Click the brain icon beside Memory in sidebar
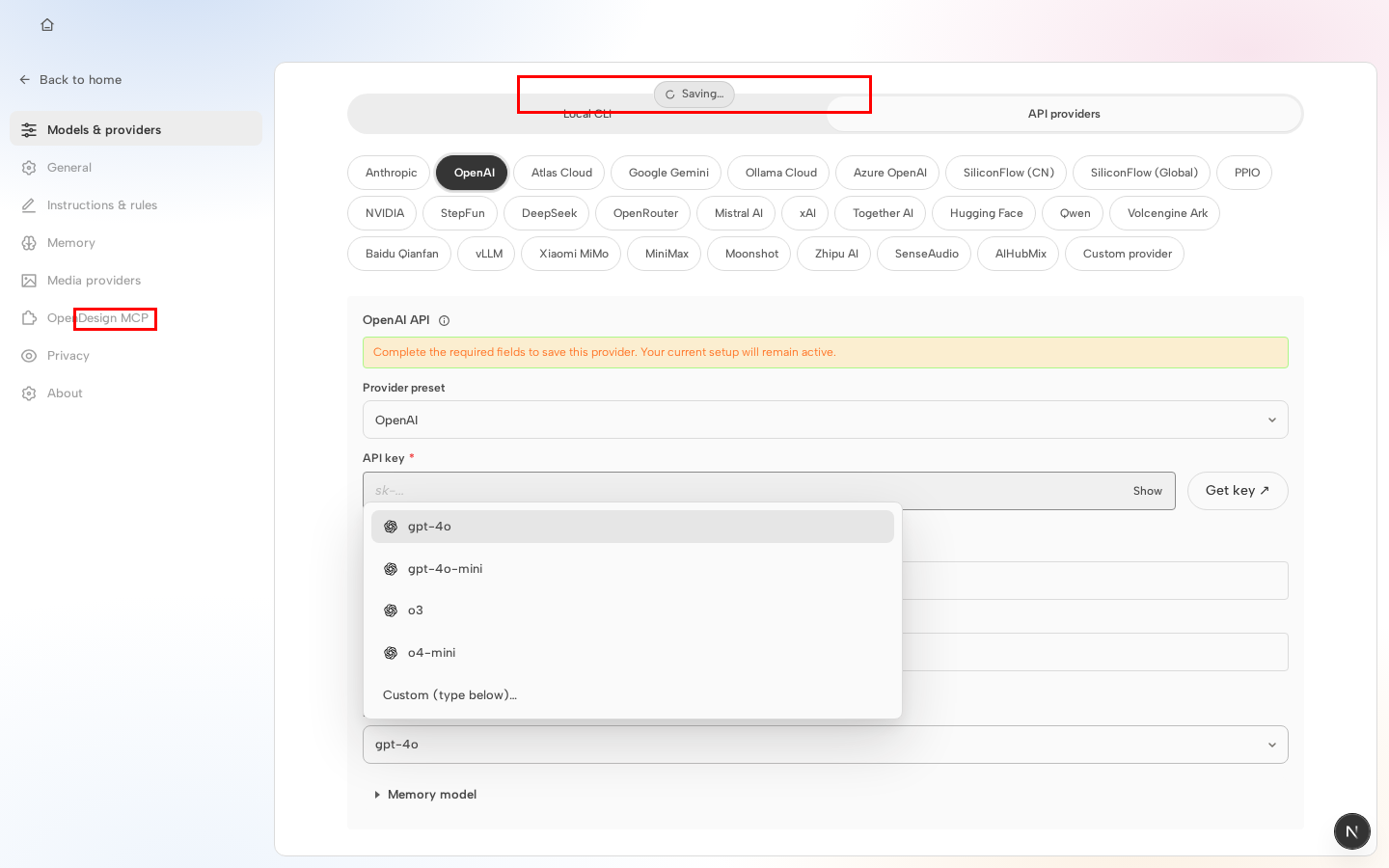The width and height of the screenshot is (1389, 868). (29, 243)
